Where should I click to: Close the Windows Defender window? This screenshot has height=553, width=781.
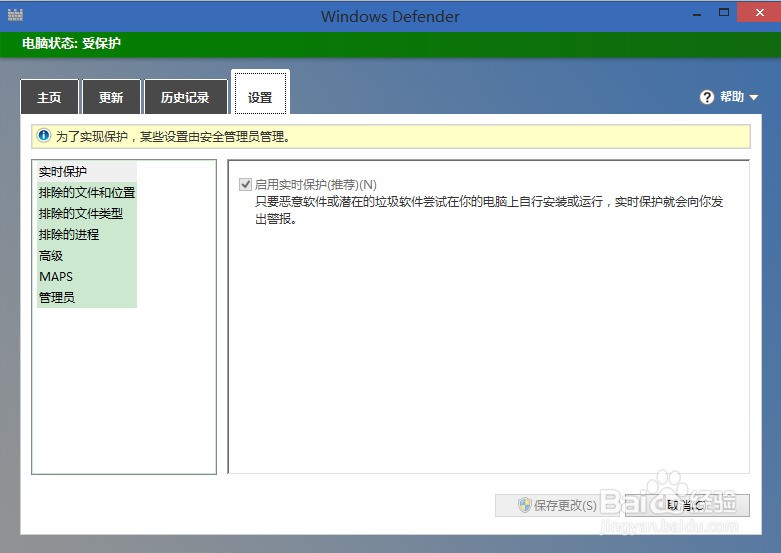coord(759,12)
